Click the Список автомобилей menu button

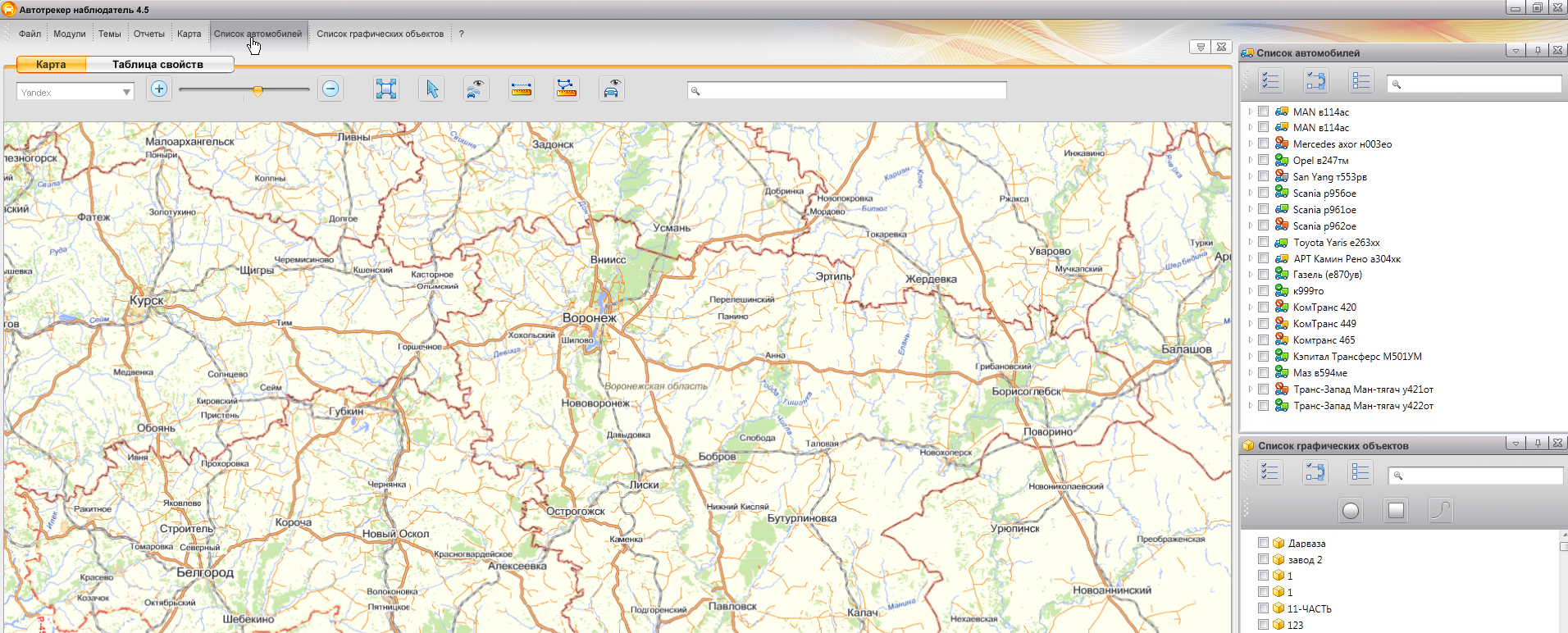point(258,34)
